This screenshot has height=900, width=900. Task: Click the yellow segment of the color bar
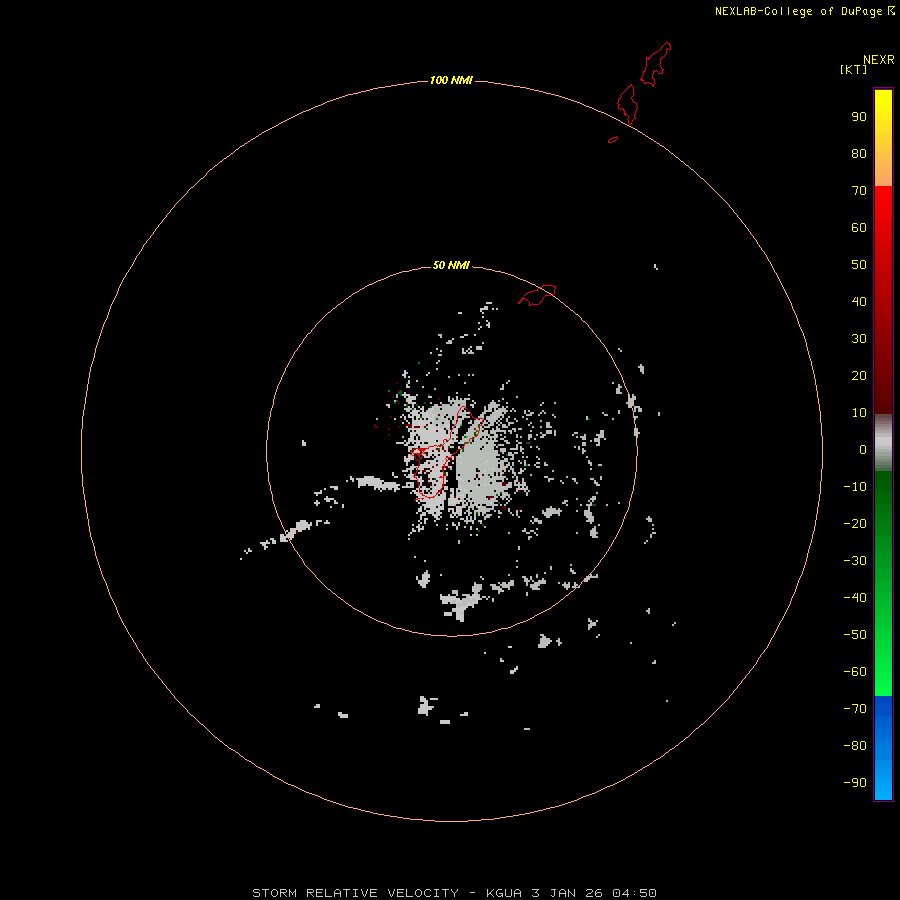[883, 138]
